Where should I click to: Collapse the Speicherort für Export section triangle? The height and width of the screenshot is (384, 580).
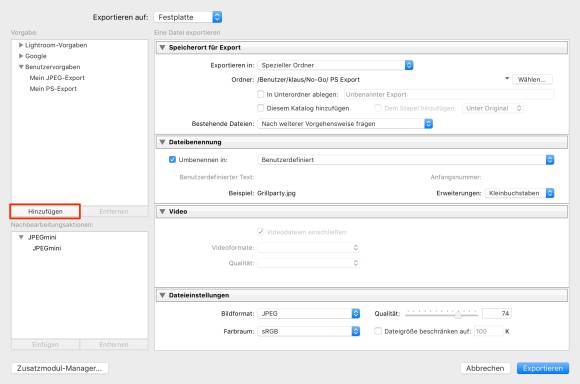coord(162,47)
